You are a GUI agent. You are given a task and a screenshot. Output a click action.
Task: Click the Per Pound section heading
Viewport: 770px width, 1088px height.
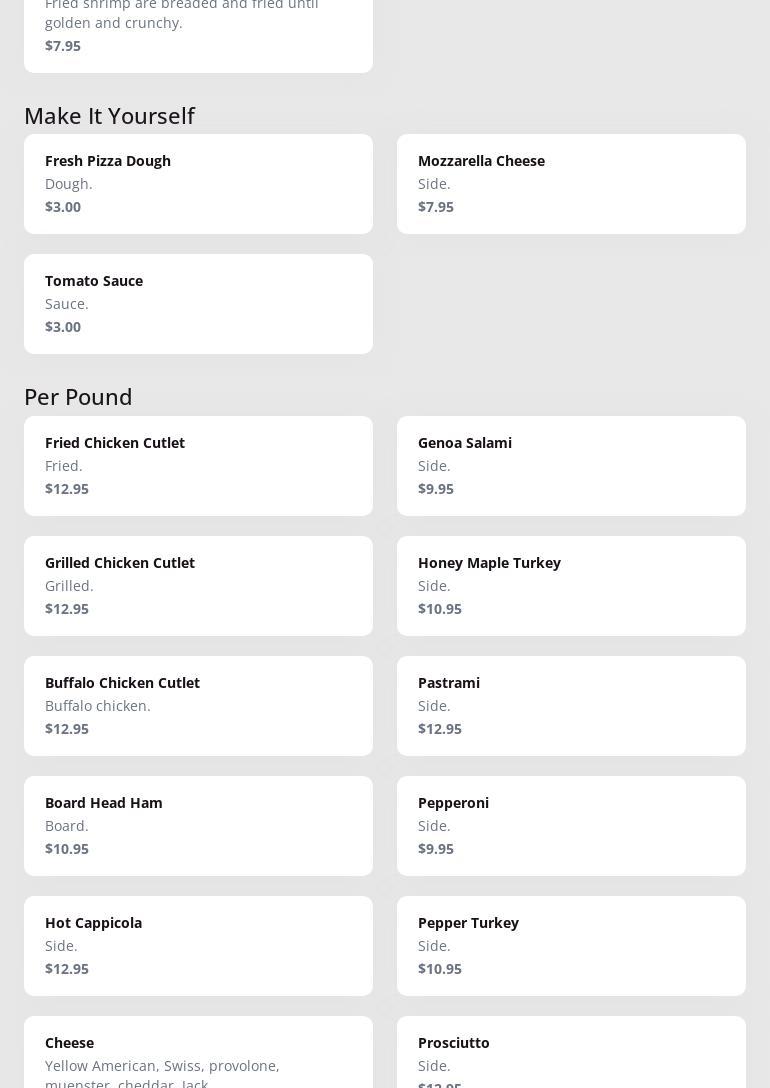tap(78, 397)
